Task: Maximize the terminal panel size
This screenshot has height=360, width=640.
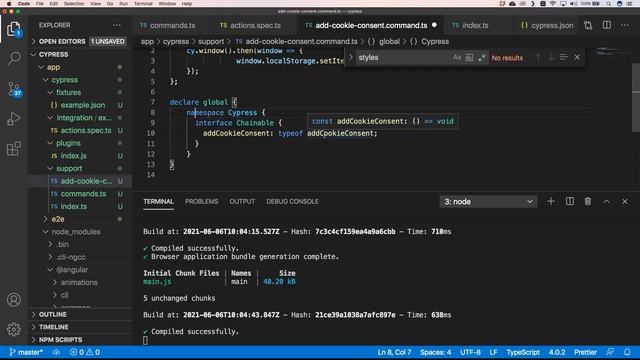Action: 607,202
